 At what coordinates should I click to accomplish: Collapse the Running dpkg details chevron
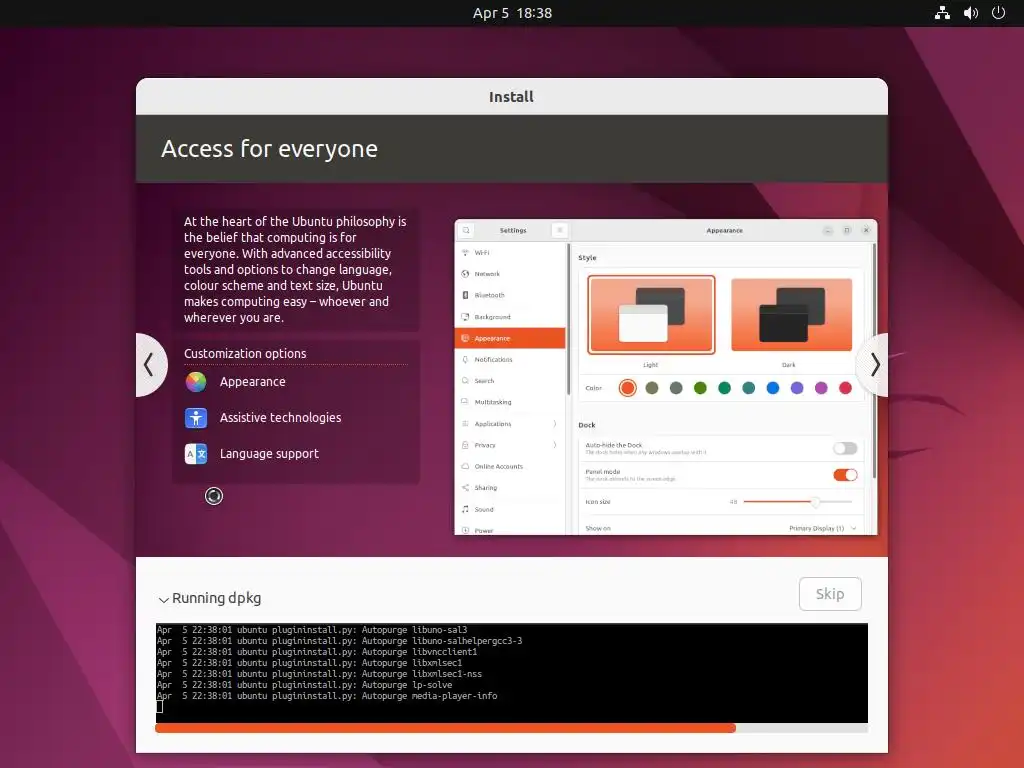[x=163, y=599]
